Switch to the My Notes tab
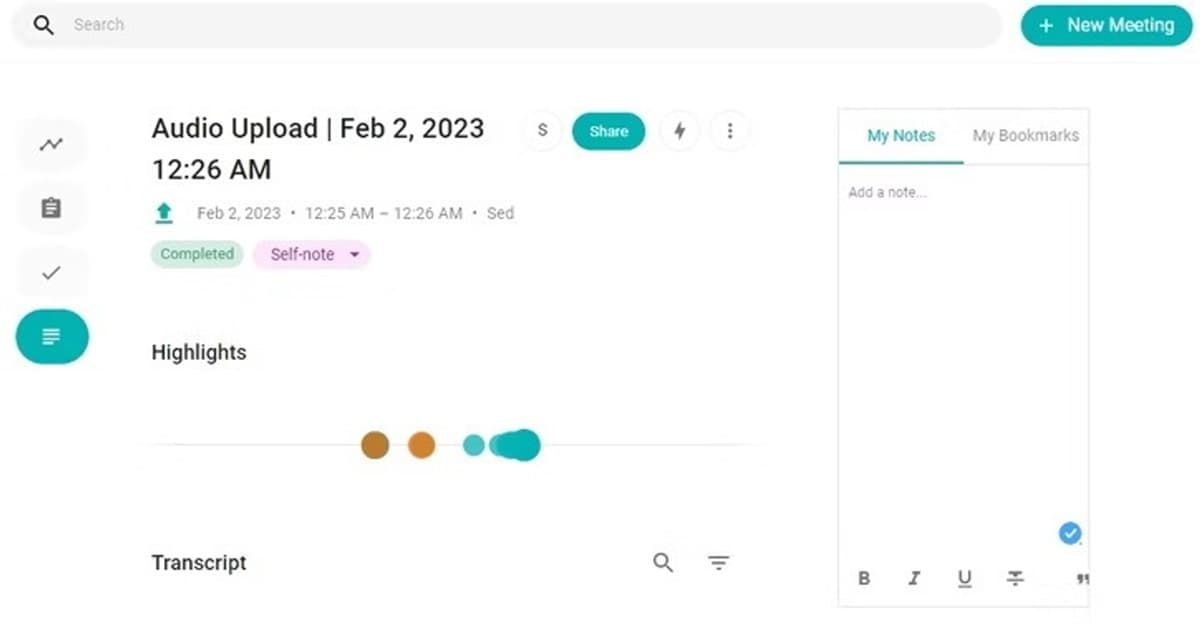Image resolution: width=1200 pixels, height=624 pixels. click(901, 136)
